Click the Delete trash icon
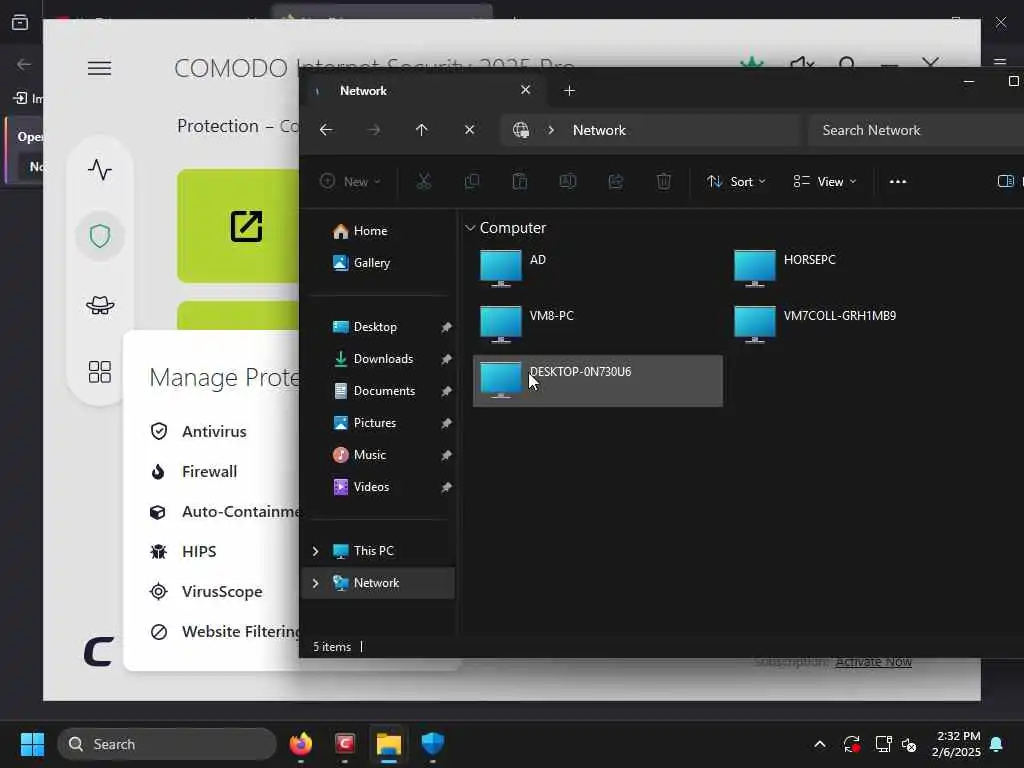This screenshot has width=1024, height=768. [x=664, y=182]
